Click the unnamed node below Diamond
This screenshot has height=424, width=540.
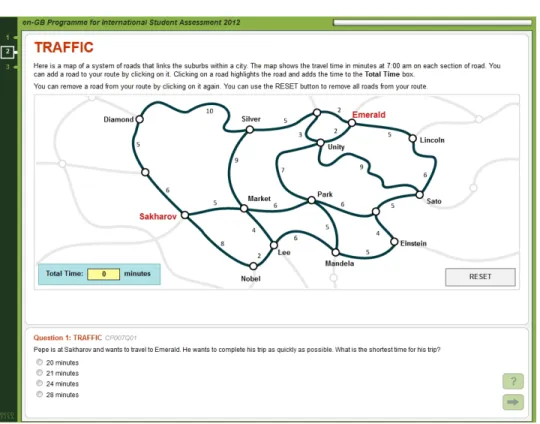pos(145,172)
